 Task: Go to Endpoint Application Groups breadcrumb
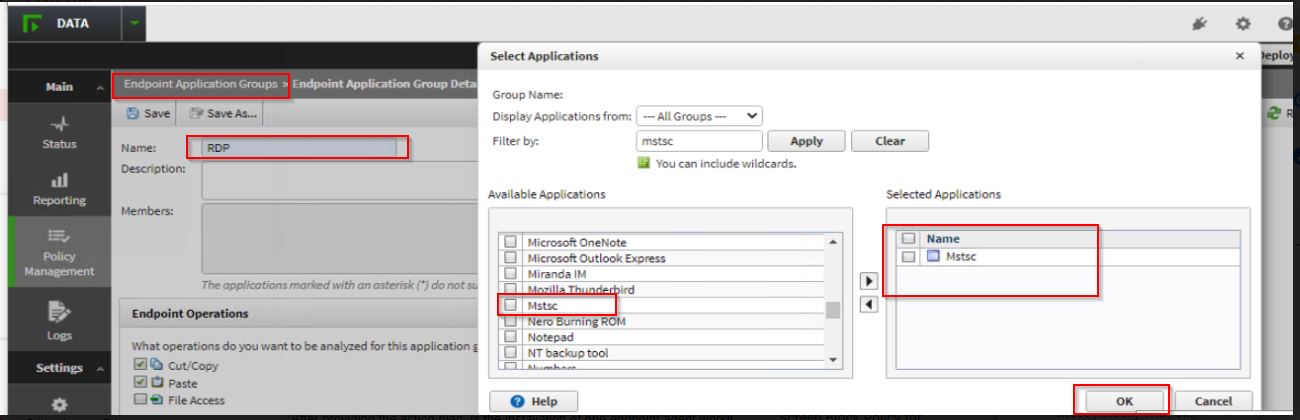click(x=201, y=84)
